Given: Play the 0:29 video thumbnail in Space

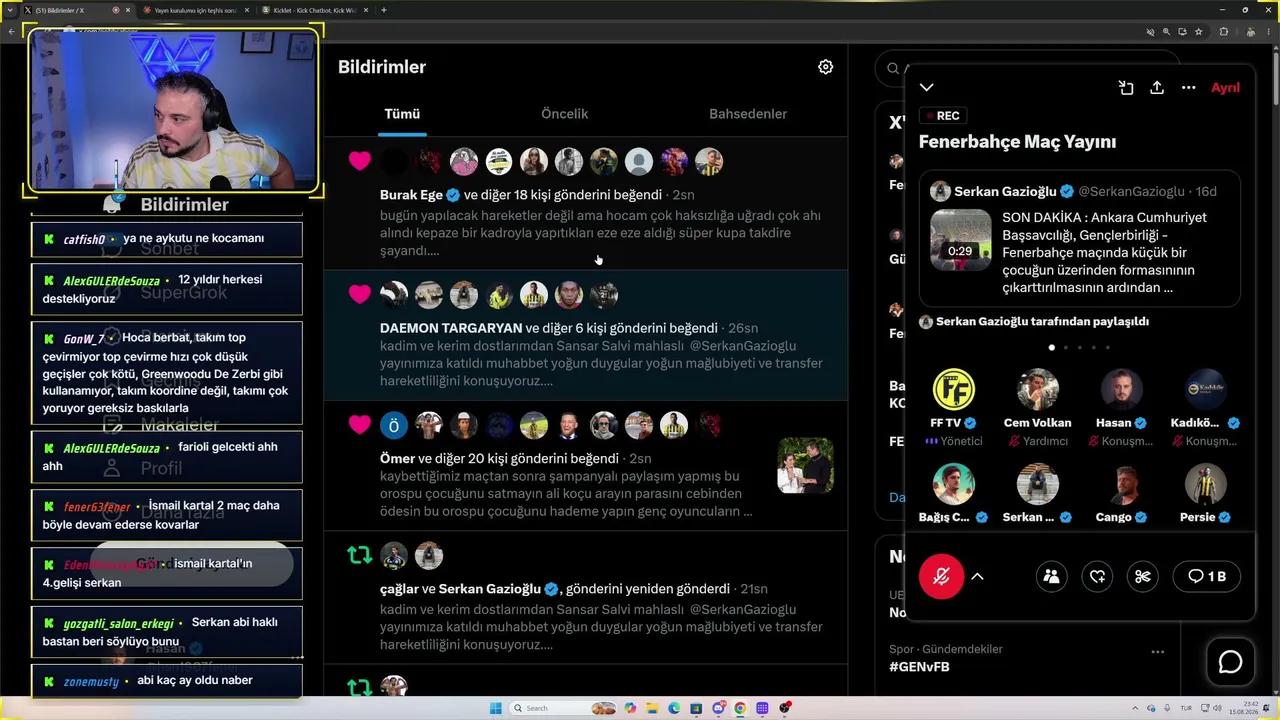Looking at the screenshot, I should pos(960,240).
